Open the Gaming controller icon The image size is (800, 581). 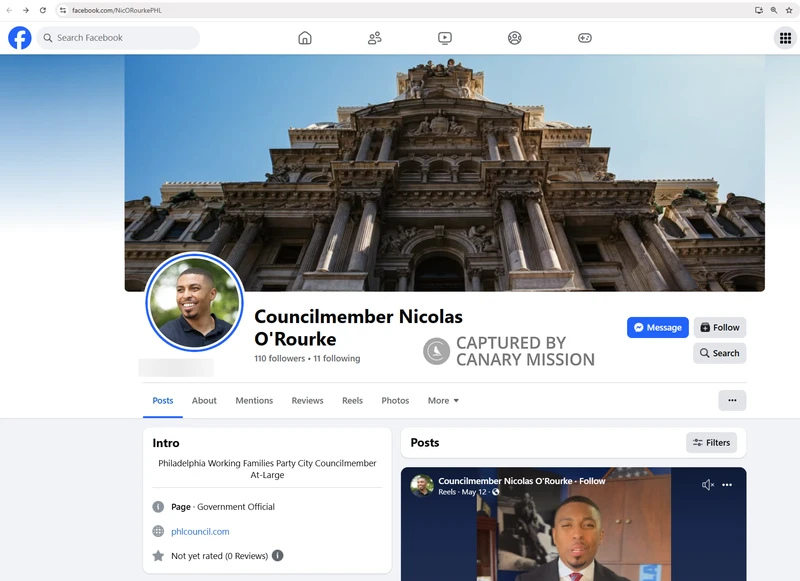585,38
